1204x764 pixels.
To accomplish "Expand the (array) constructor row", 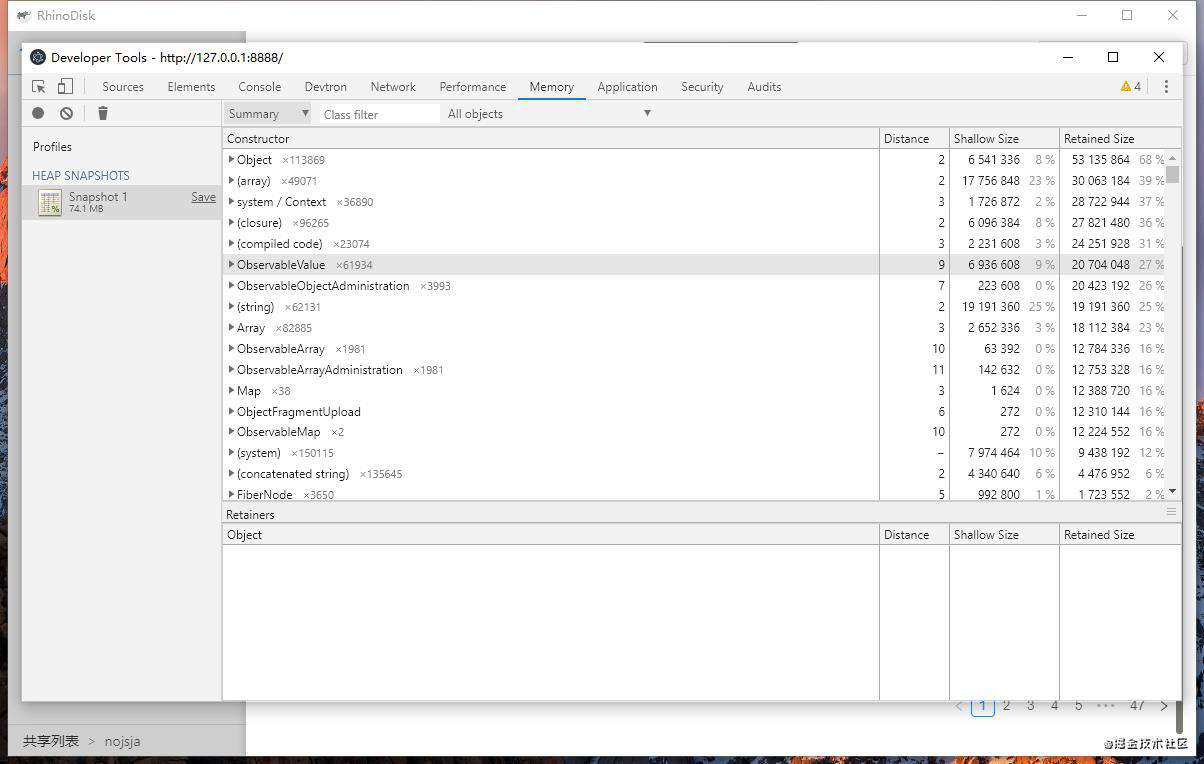I will click(x=231, y=180).
